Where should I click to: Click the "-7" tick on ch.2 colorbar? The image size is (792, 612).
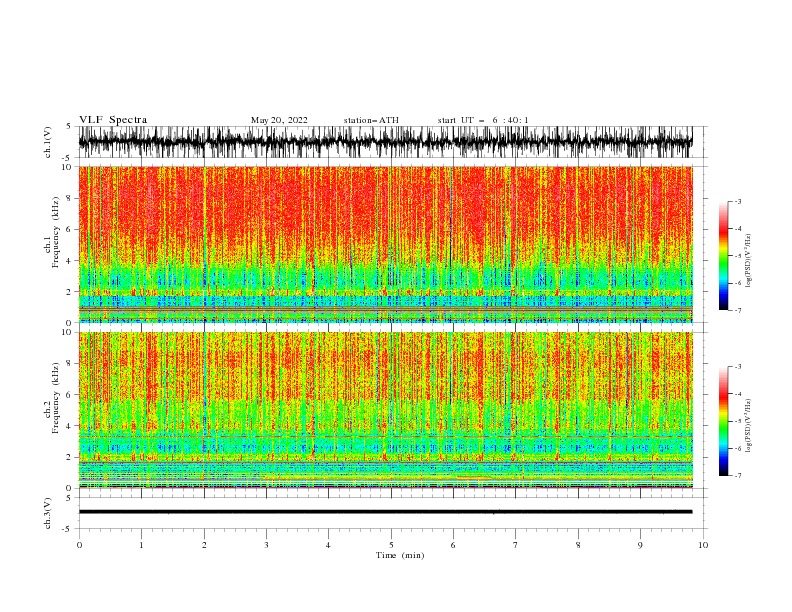(738, 476)
